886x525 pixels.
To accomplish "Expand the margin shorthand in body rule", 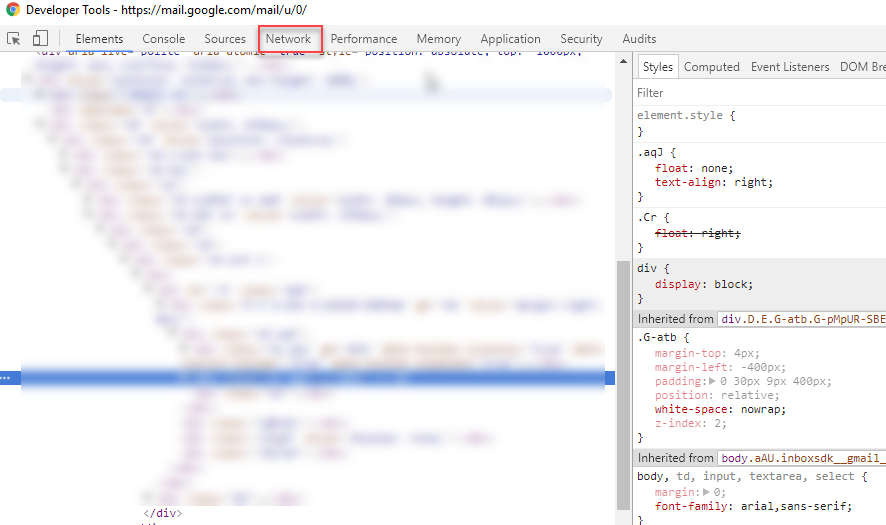I will pyautogui.click(x=705, y=492).
